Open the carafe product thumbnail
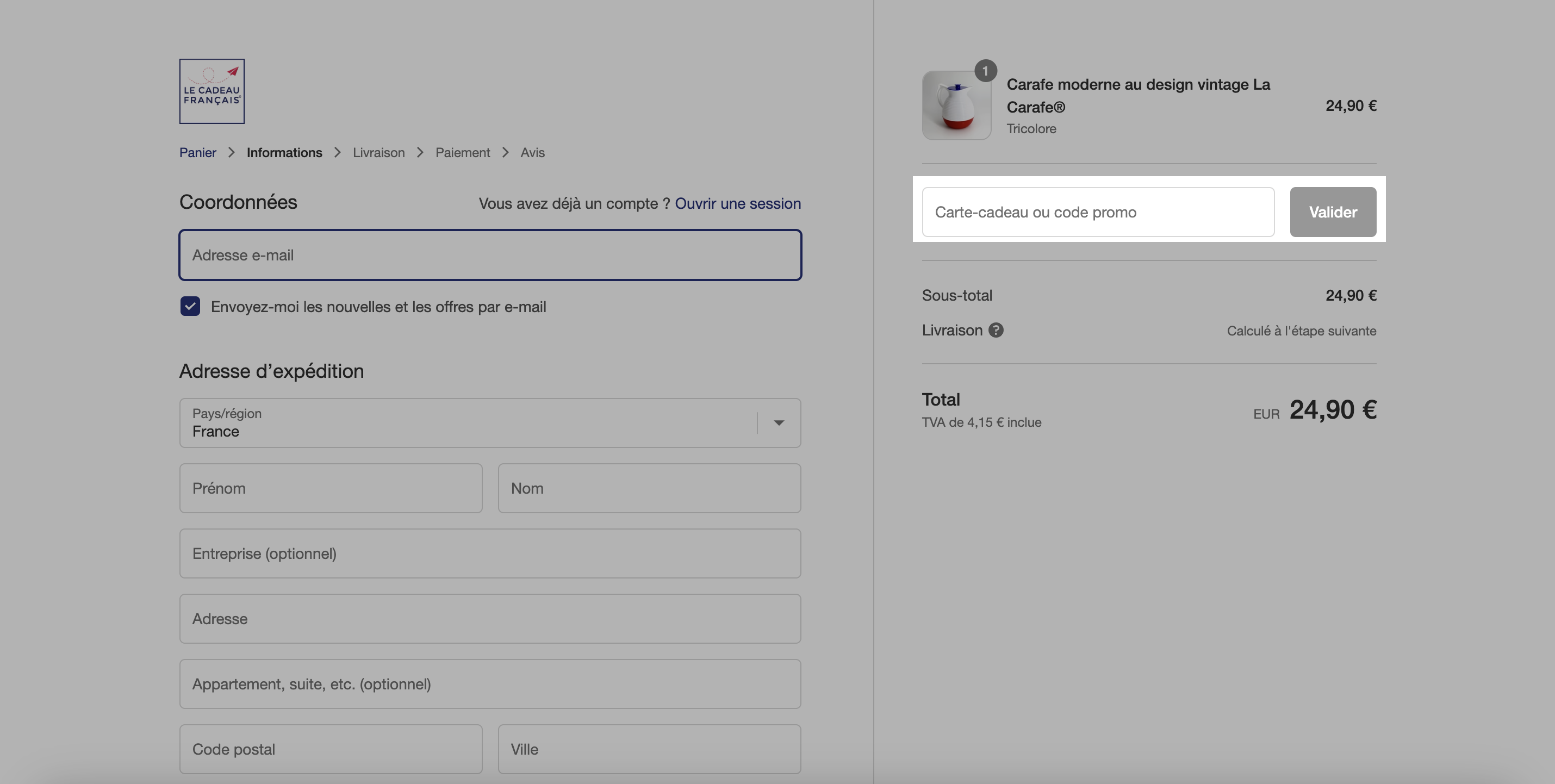This screenshot has width=1555, height=784. click(x=956, y=105)
